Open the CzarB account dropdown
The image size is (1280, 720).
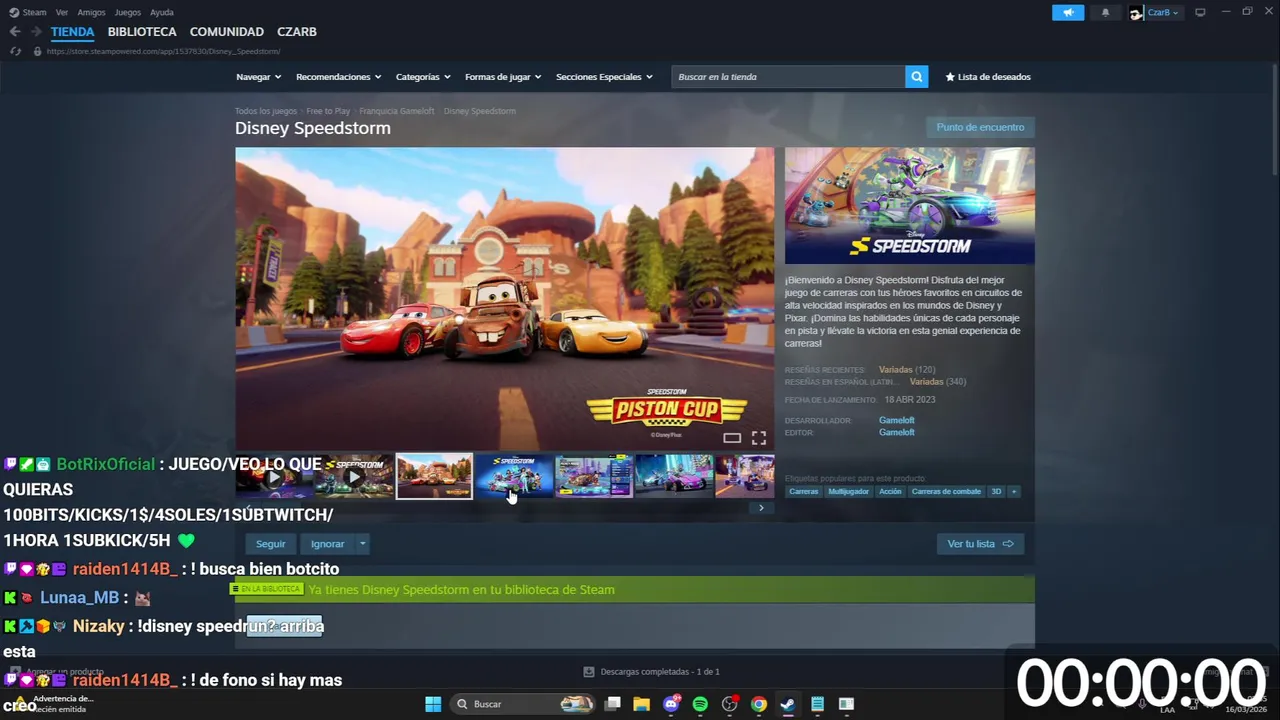click(1163, 12)
